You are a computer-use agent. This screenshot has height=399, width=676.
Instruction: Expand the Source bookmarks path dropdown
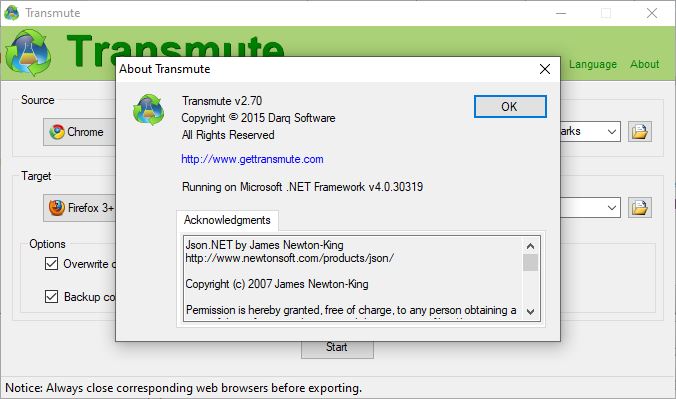tap(611, 132)
